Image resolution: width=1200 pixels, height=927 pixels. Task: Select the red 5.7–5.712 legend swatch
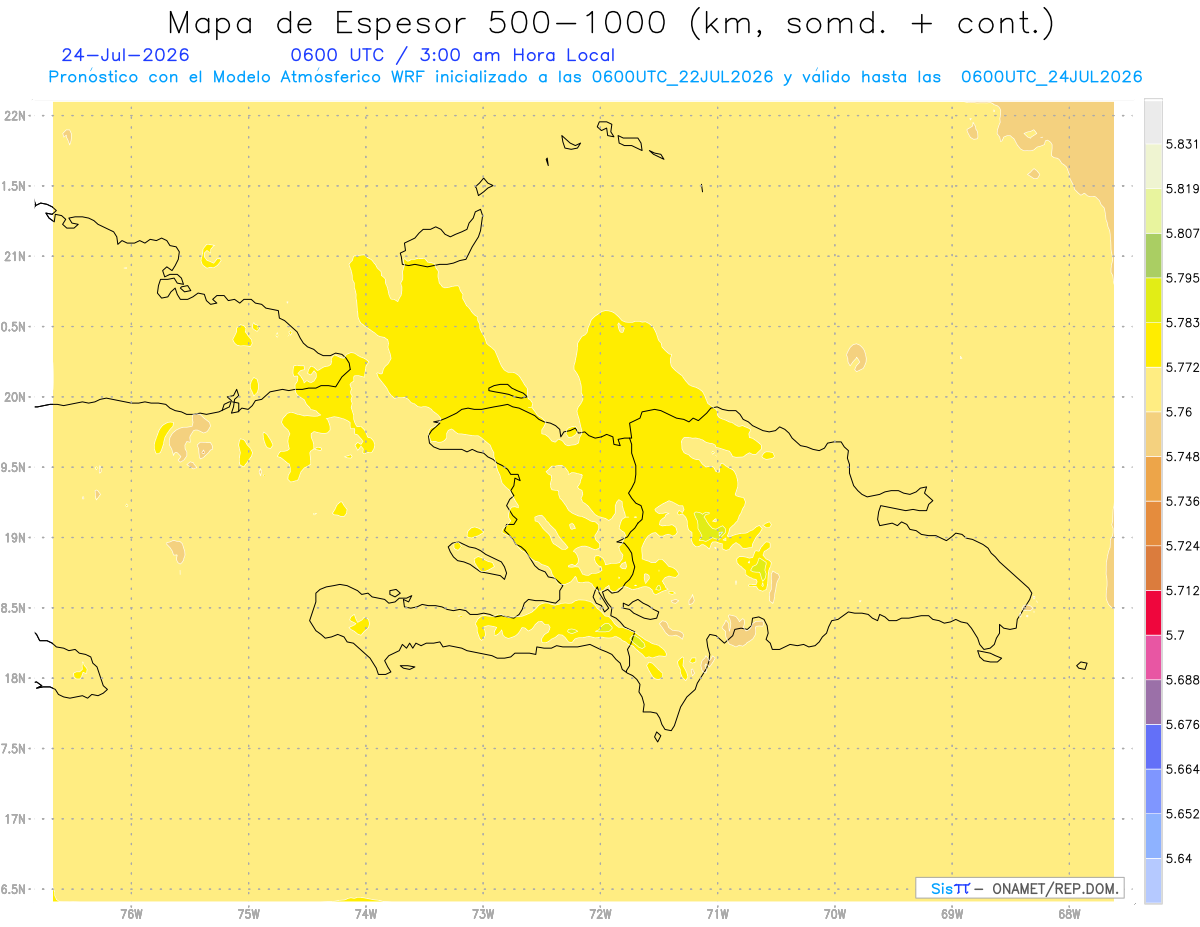(1153, 612)
